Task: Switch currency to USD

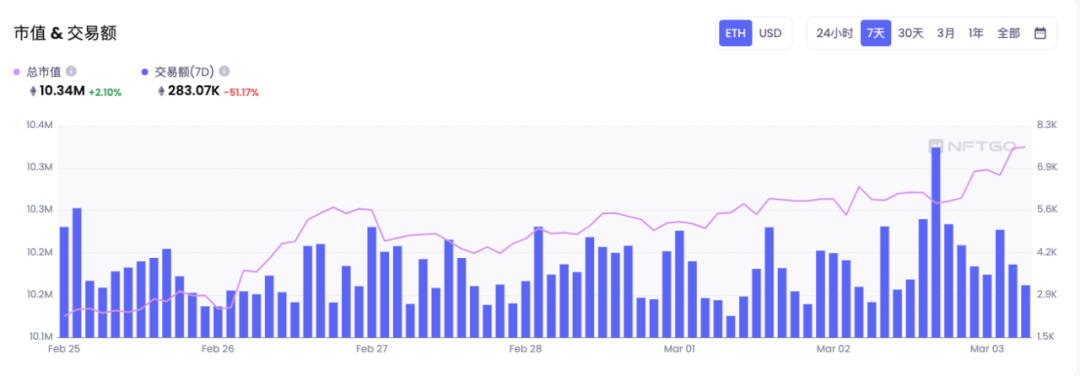Action: pos(770,33)
